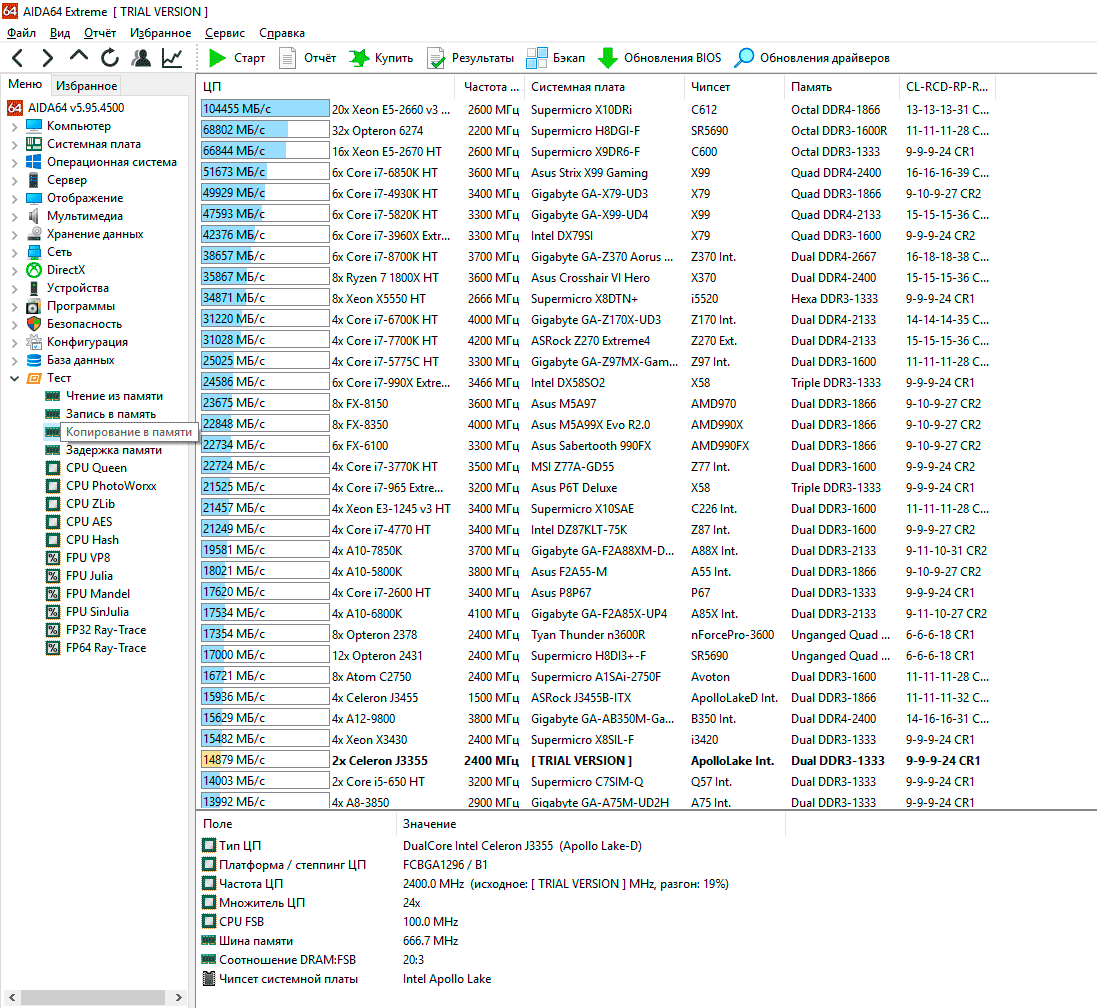Image resolution: width=1097 pixels, height=1008 pixels.
Task: Open the BIOS updates download icon
Action: pyautogui.click(x=607, y=58)
